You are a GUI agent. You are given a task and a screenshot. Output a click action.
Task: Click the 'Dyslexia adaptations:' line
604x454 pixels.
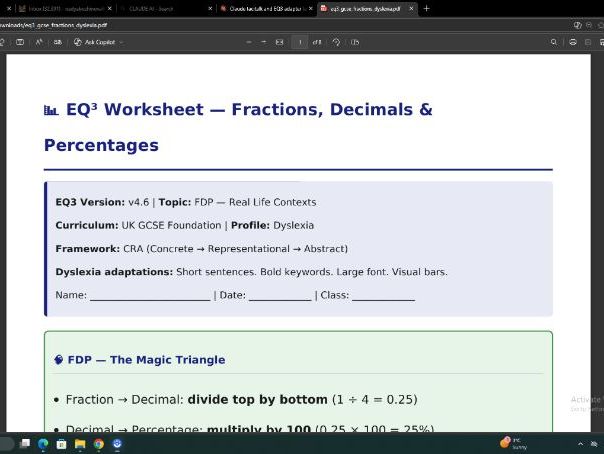pyautogui.click(x=252, y=272)
